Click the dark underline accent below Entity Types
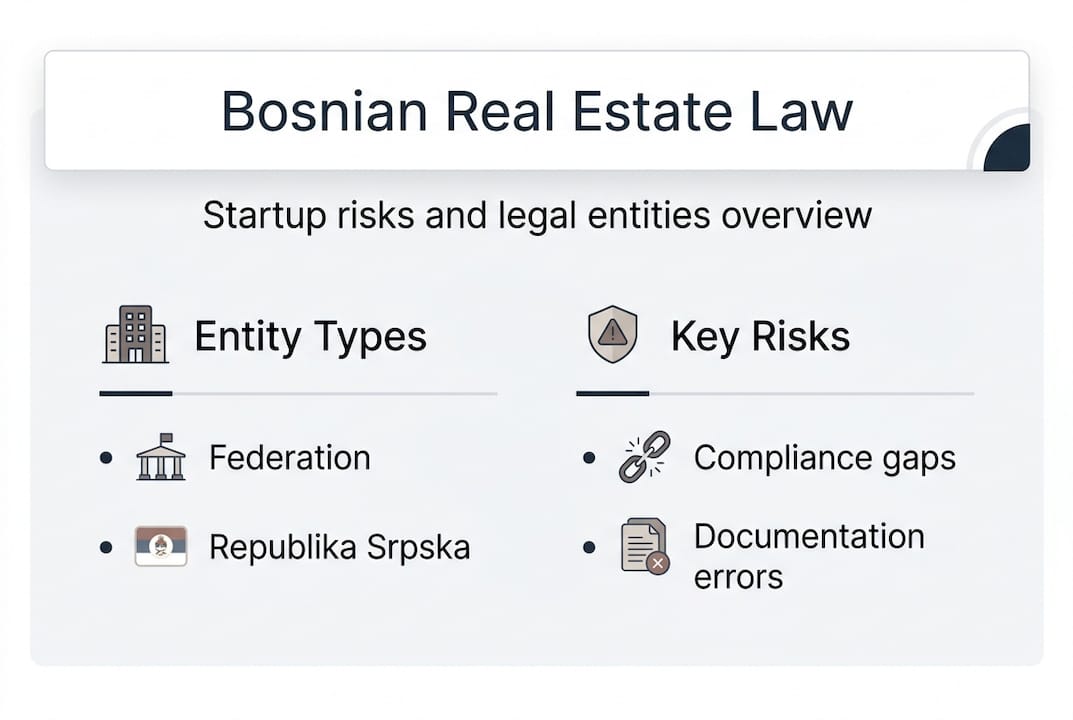The image size is (1073, 720). click(x=136, y=394)
